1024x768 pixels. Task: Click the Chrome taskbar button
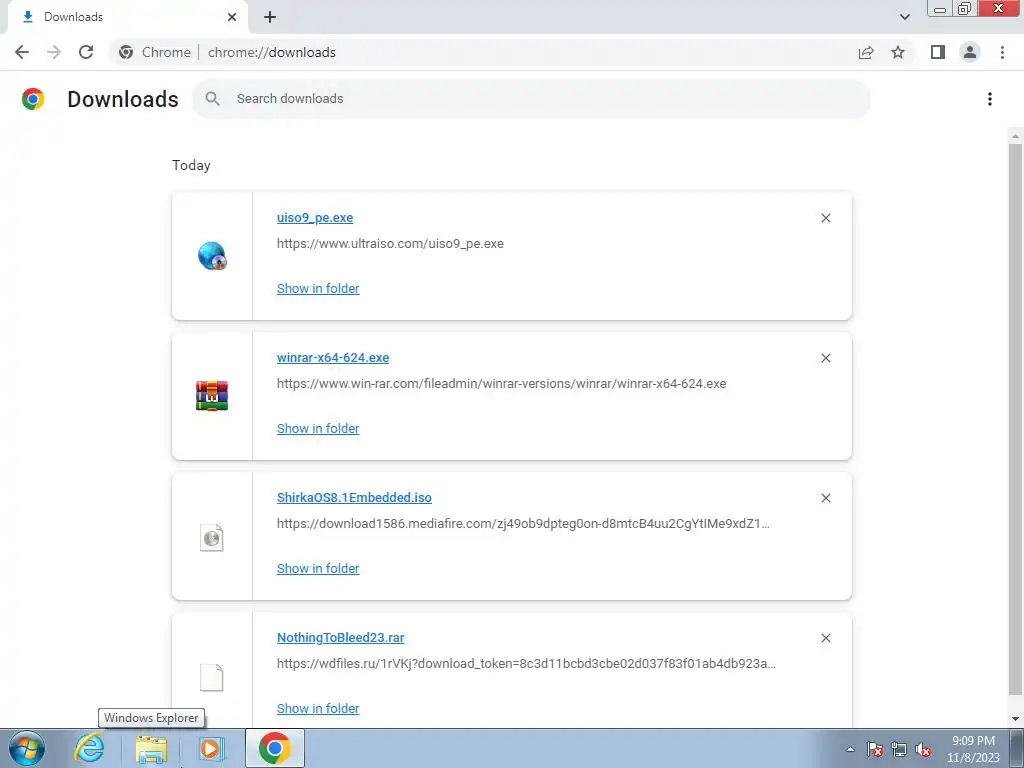274,748
